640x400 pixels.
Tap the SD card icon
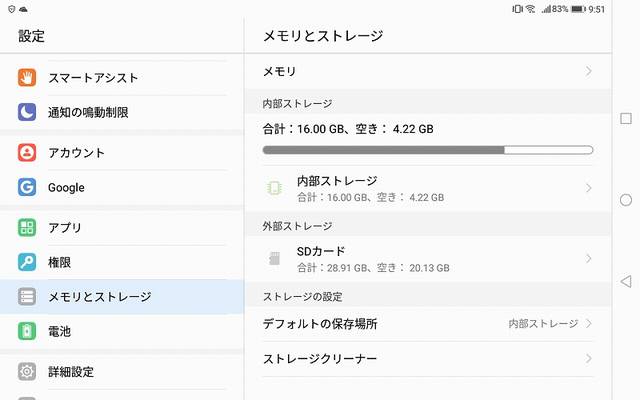pyautogui.click(x=274, y=259)
